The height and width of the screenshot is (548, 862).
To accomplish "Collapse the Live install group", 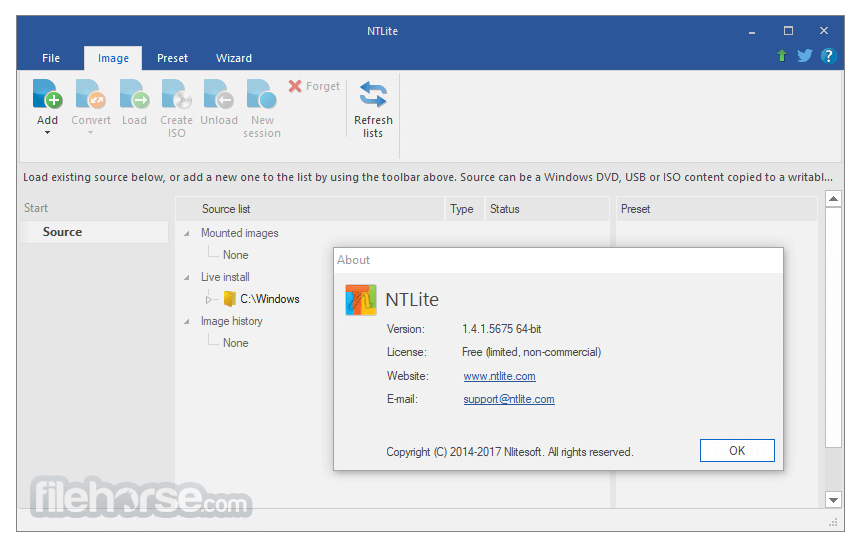I will (187, 278).
